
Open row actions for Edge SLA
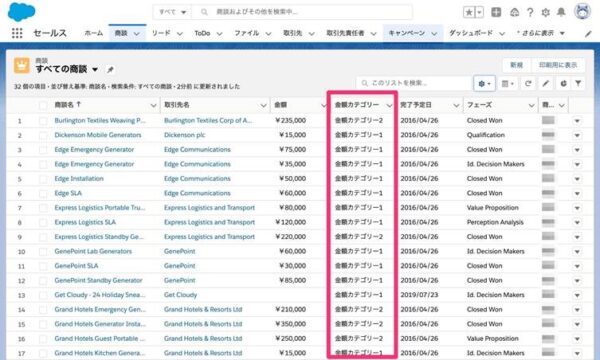pyautogui.click(x=577, y=194)
